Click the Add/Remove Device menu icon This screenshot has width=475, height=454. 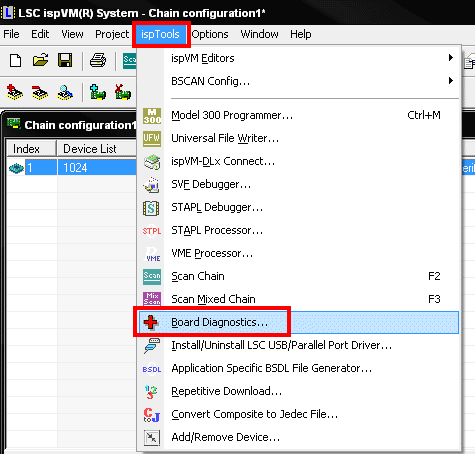click(152, 438)
